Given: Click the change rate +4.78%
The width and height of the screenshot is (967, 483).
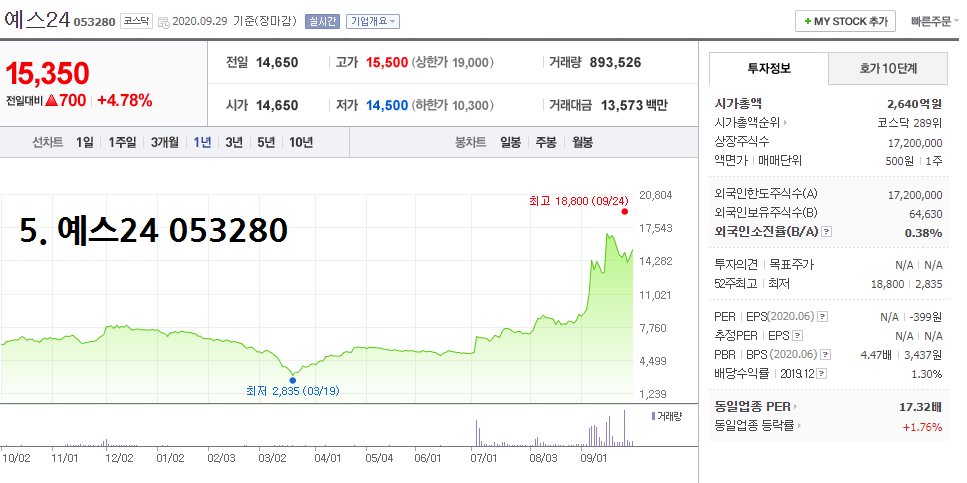Looking at the screenshot, I should pyautogui.click(x=125, y=101).
